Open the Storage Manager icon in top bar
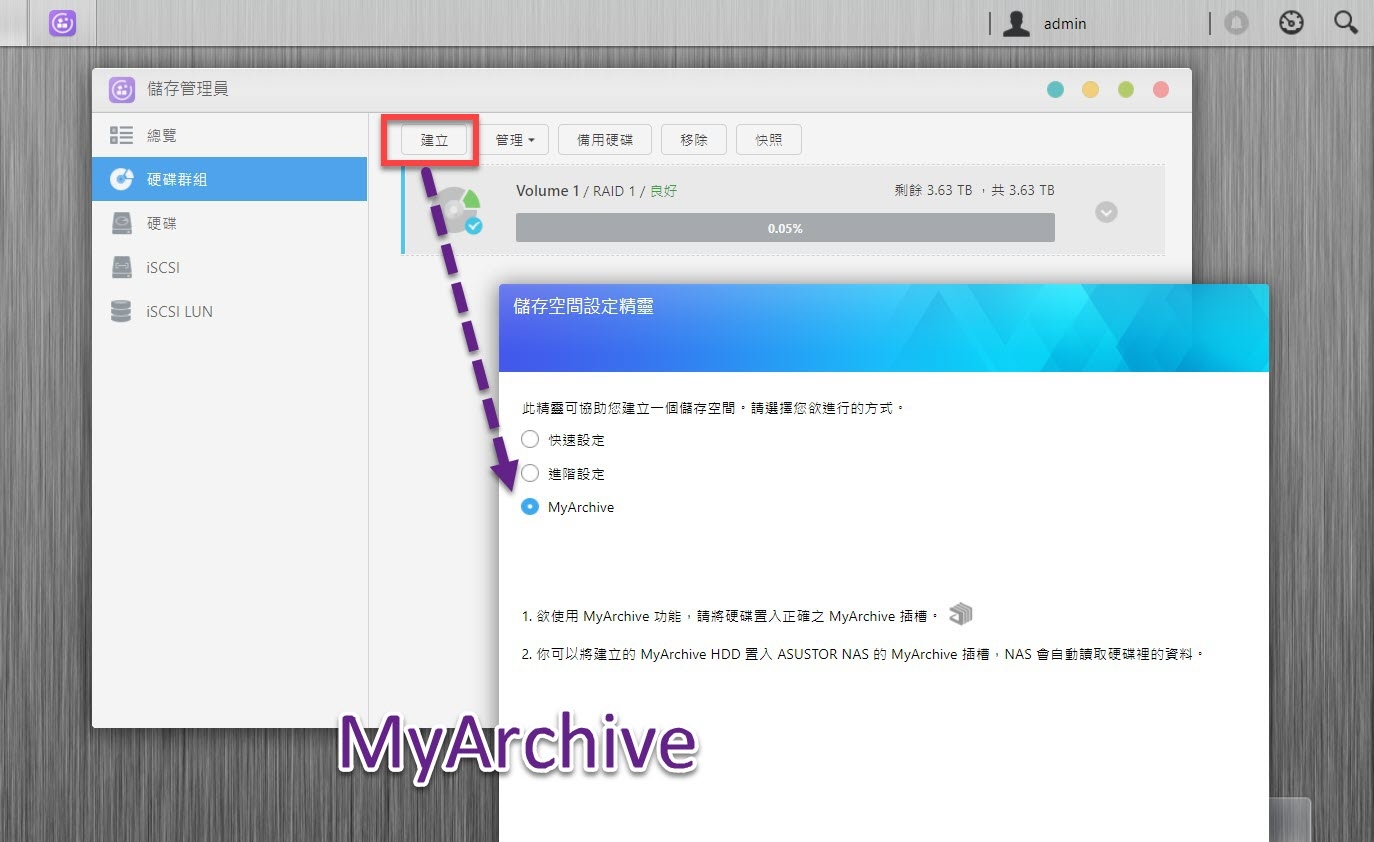Viewport: 1374px width, 842px height. (x=63, y=23)
